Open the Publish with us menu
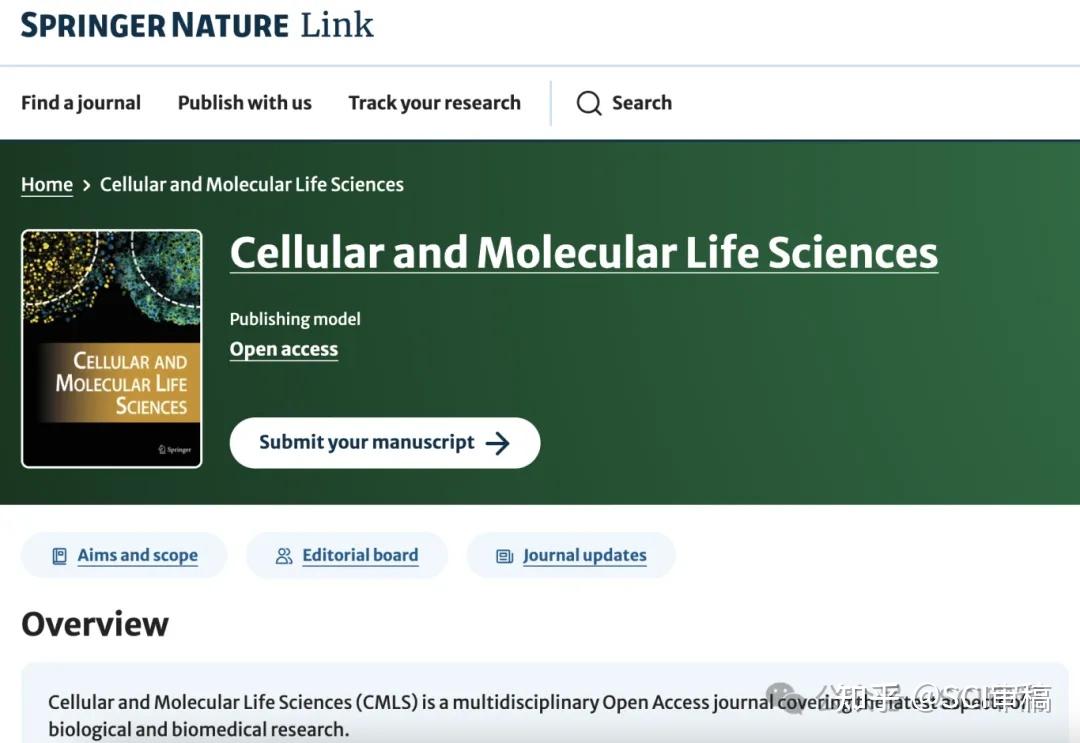 pos(244,103)
